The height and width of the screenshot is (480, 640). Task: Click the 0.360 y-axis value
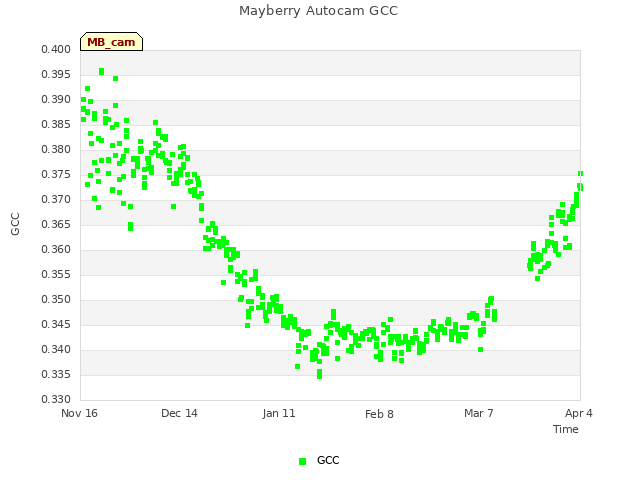(x=56, y=249)
